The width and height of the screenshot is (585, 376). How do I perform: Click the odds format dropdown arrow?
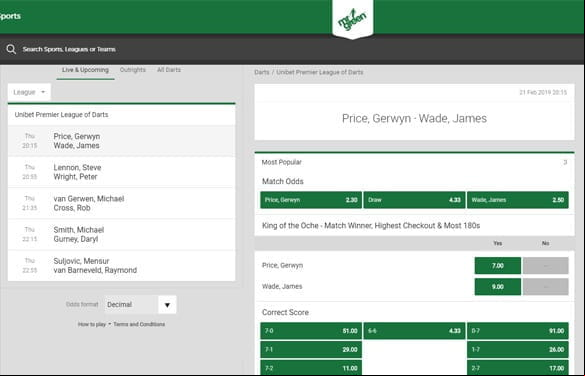click(x=167, y=305)
